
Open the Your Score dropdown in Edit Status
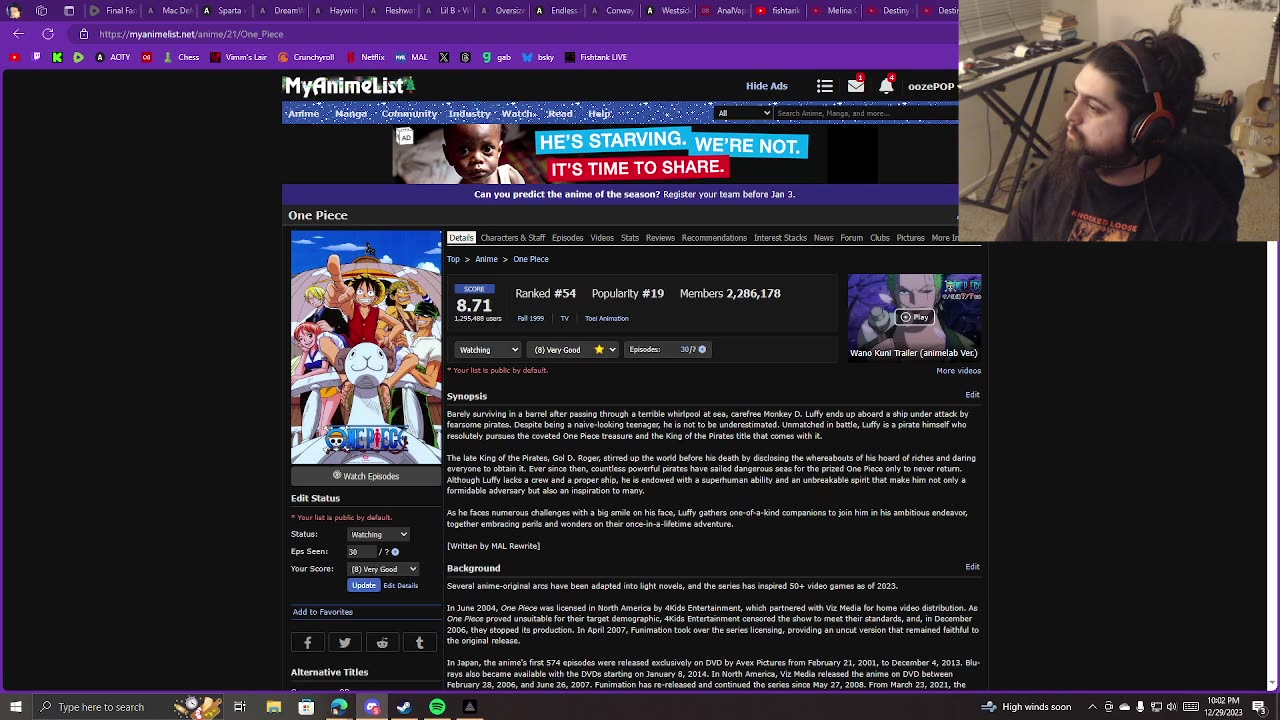(383, 569)
